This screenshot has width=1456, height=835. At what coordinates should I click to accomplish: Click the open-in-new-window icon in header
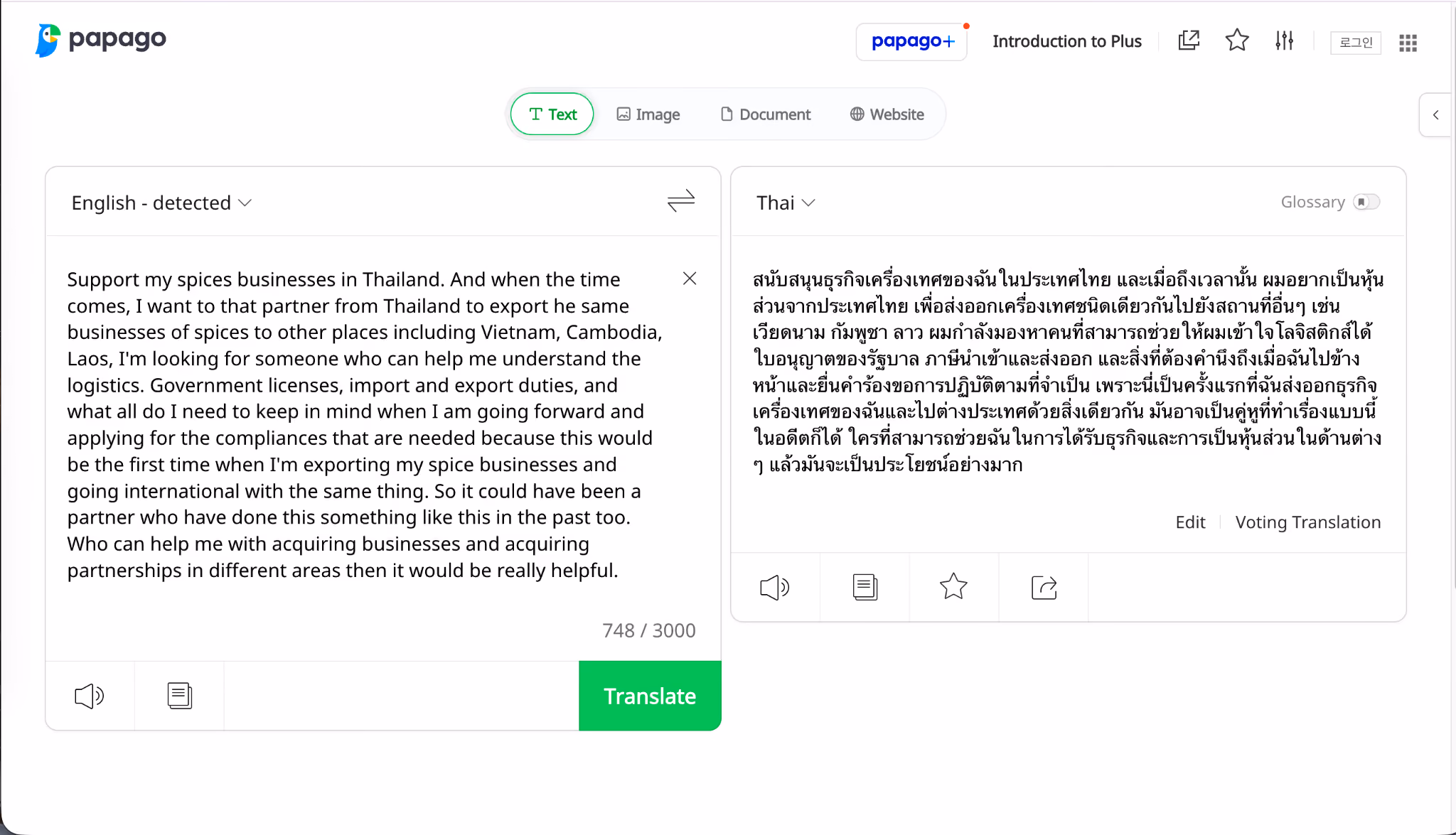click(x=1189, y=41)
